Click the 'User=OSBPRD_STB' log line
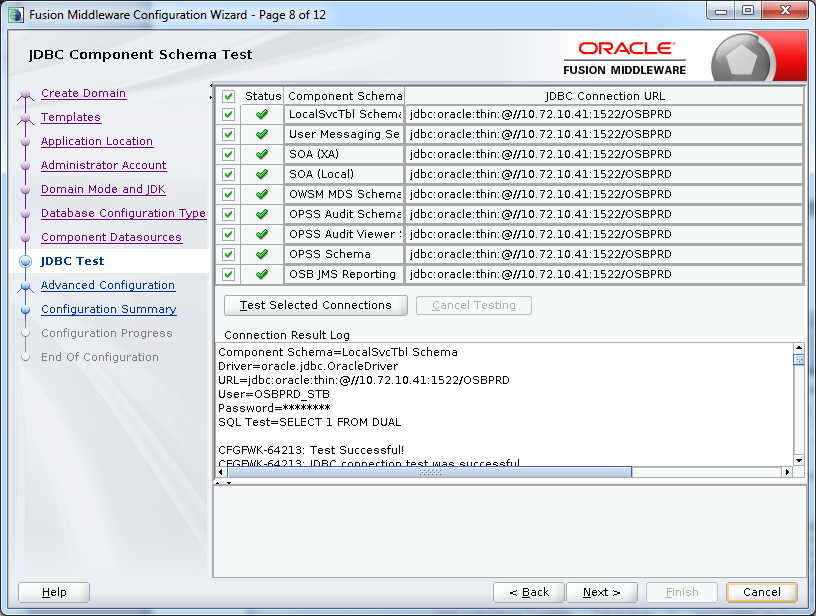816x616 pixels. 274,394
